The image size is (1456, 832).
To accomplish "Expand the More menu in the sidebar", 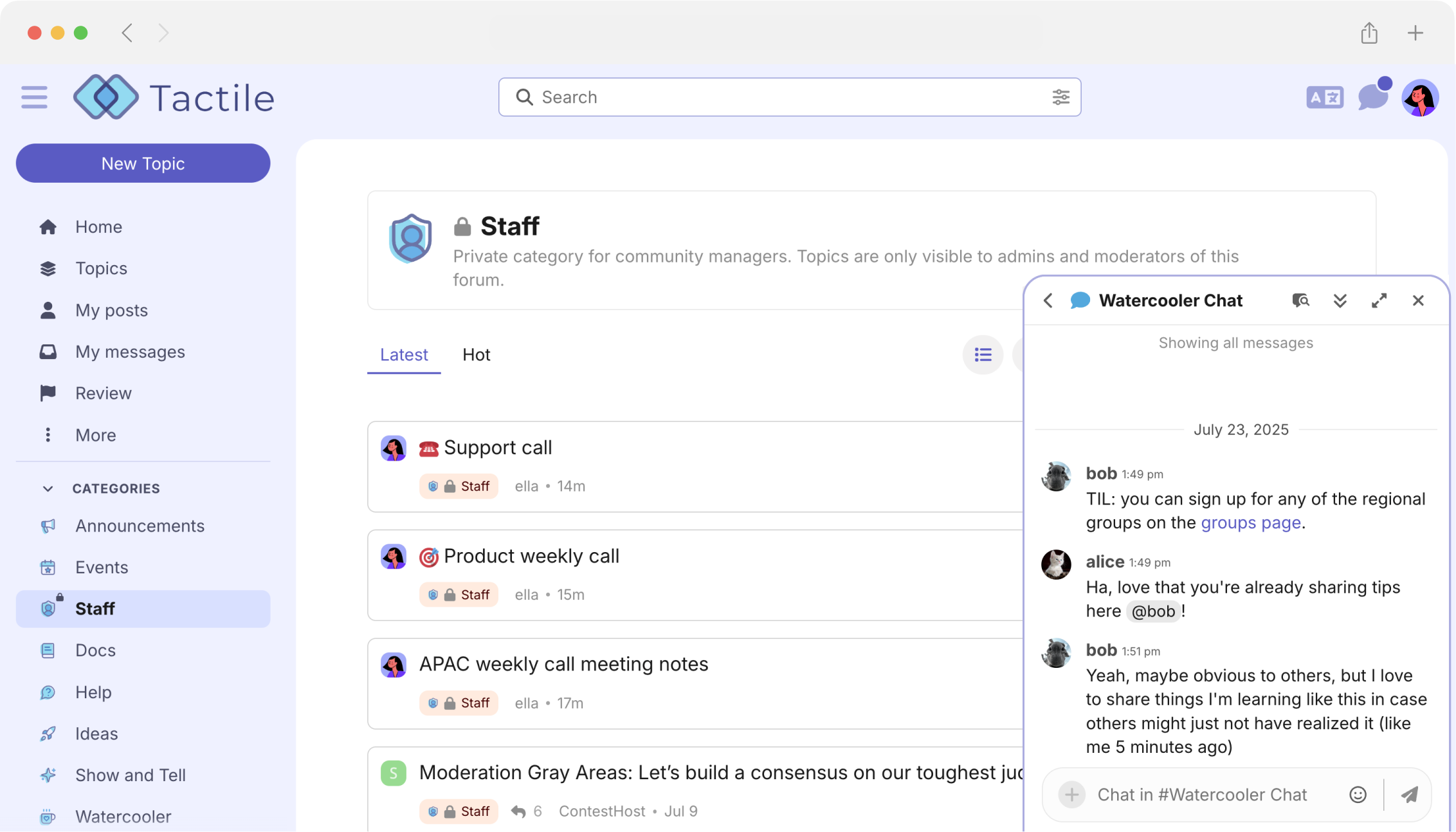I will 95,435.
